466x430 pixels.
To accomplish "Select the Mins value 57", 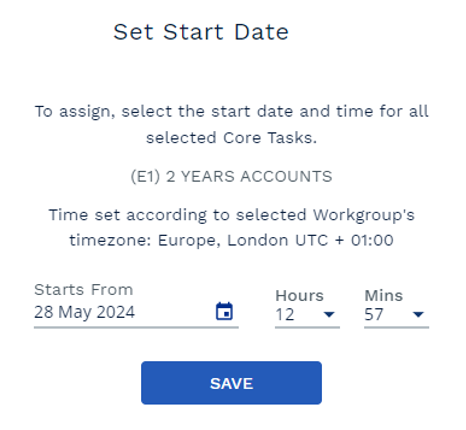I will click(374, 314).
